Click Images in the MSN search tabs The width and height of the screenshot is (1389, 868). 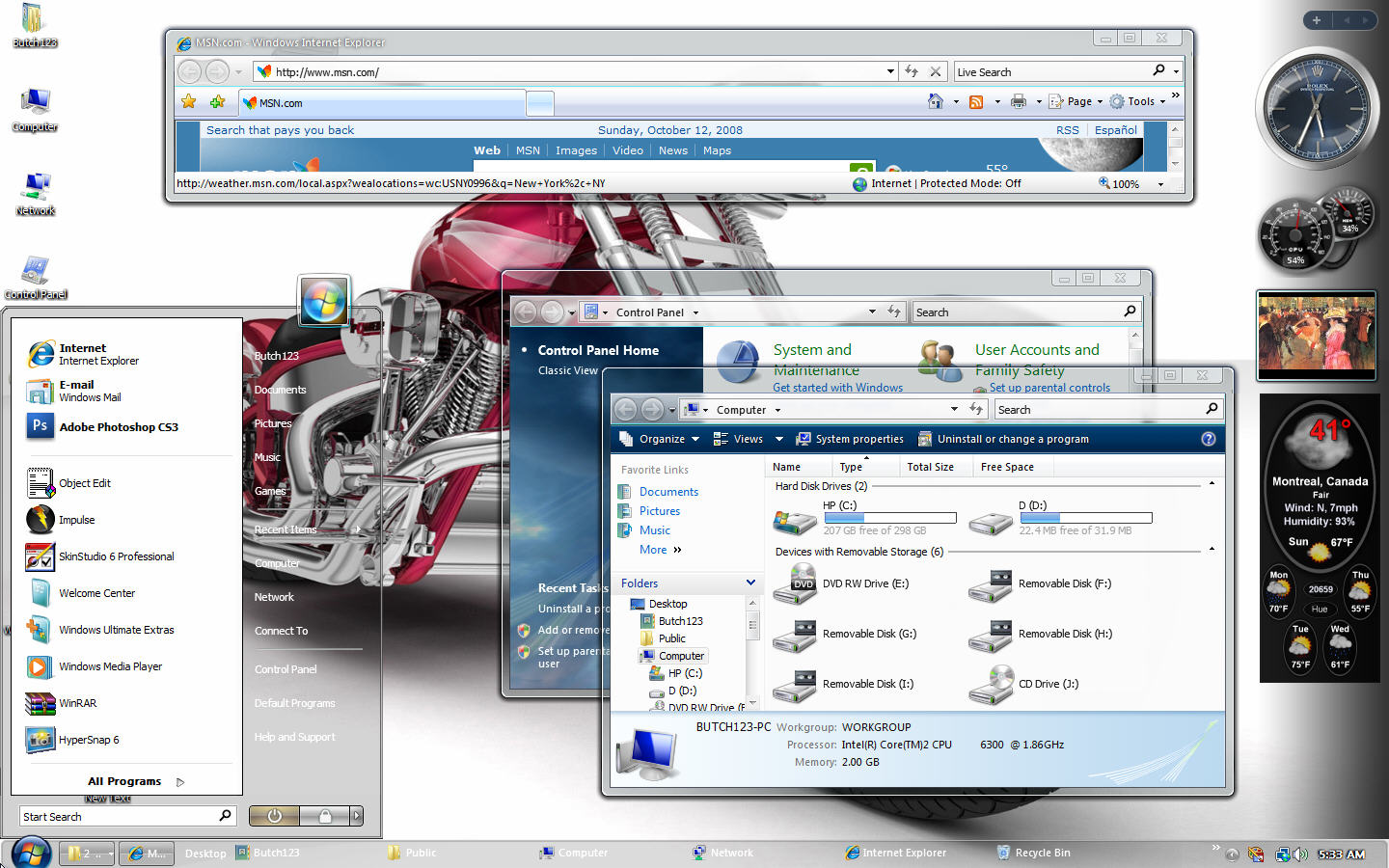(576, 150)
